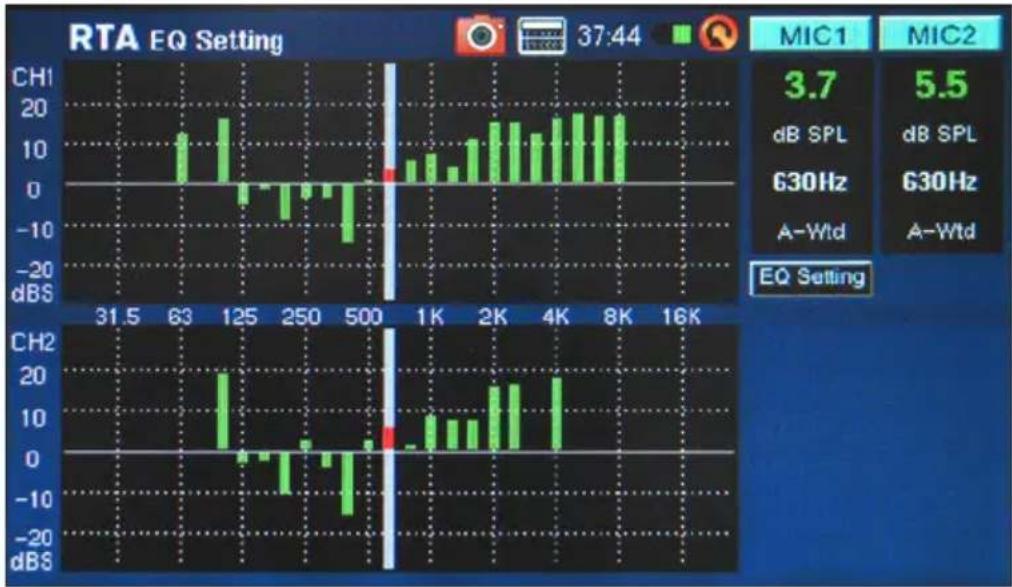Tap the 31.5 frequency axis label

click(x=117, y=317)
